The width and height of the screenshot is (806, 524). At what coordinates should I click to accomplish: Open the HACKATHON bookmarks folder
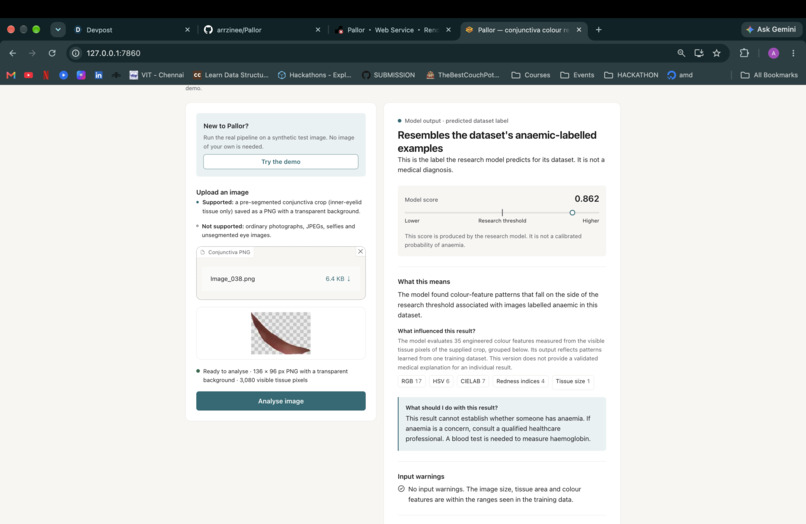[x=631, y=75]
